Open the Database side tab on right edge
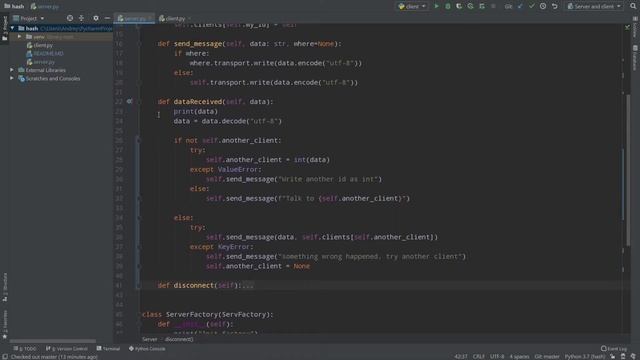 coord(635,57)
